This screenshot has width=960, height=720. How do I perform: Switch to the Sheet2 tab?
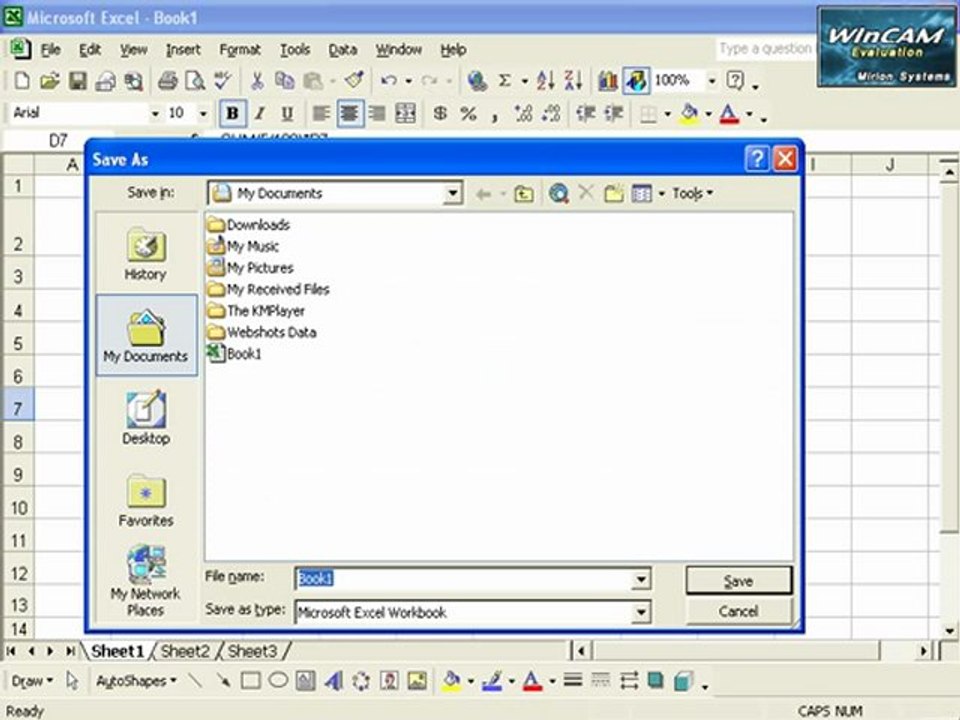(x=186, y=650)
